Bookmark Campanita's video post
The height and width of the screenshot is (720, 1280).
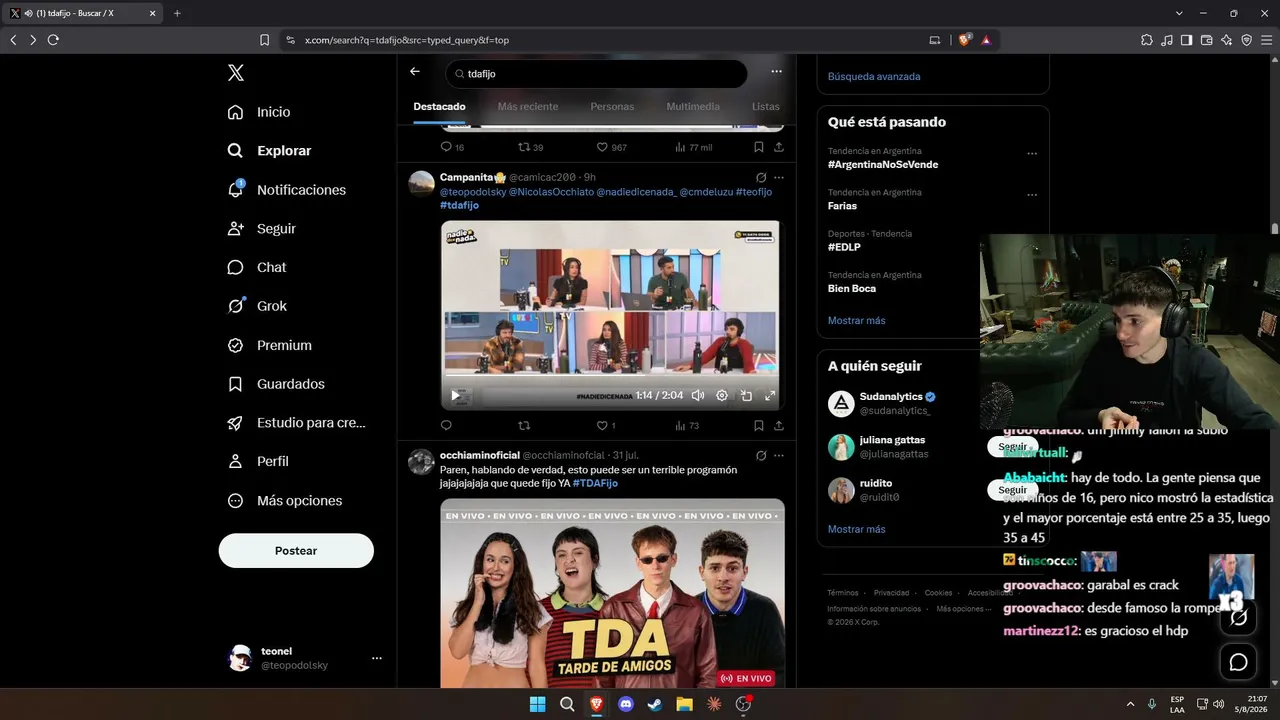[x=759, y=425]
